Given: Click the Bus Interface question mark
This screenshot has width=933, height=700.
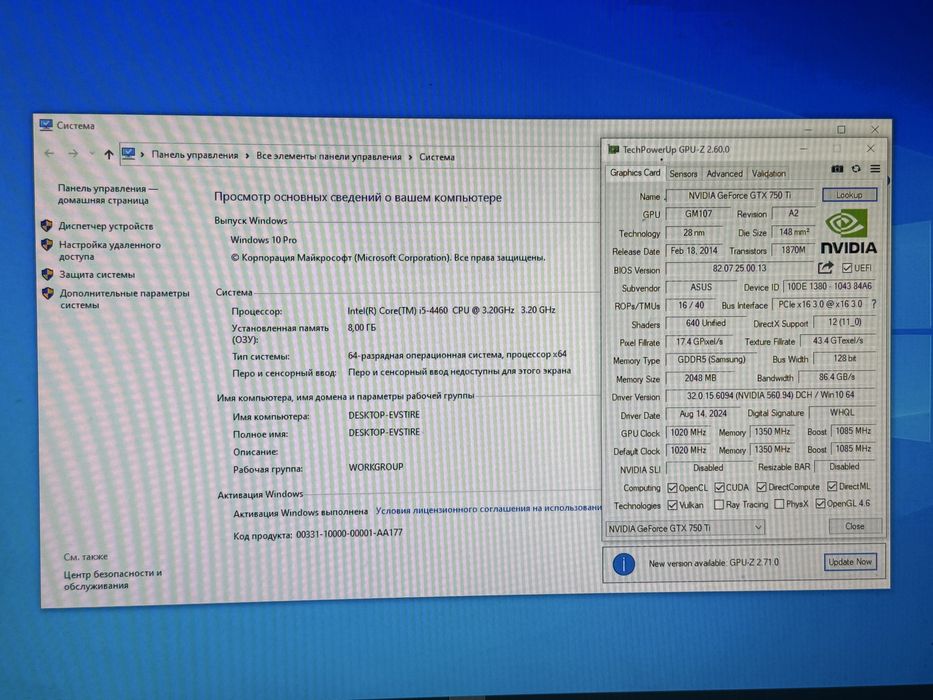Looking at the screenshot, I should [x=873, y=304].
